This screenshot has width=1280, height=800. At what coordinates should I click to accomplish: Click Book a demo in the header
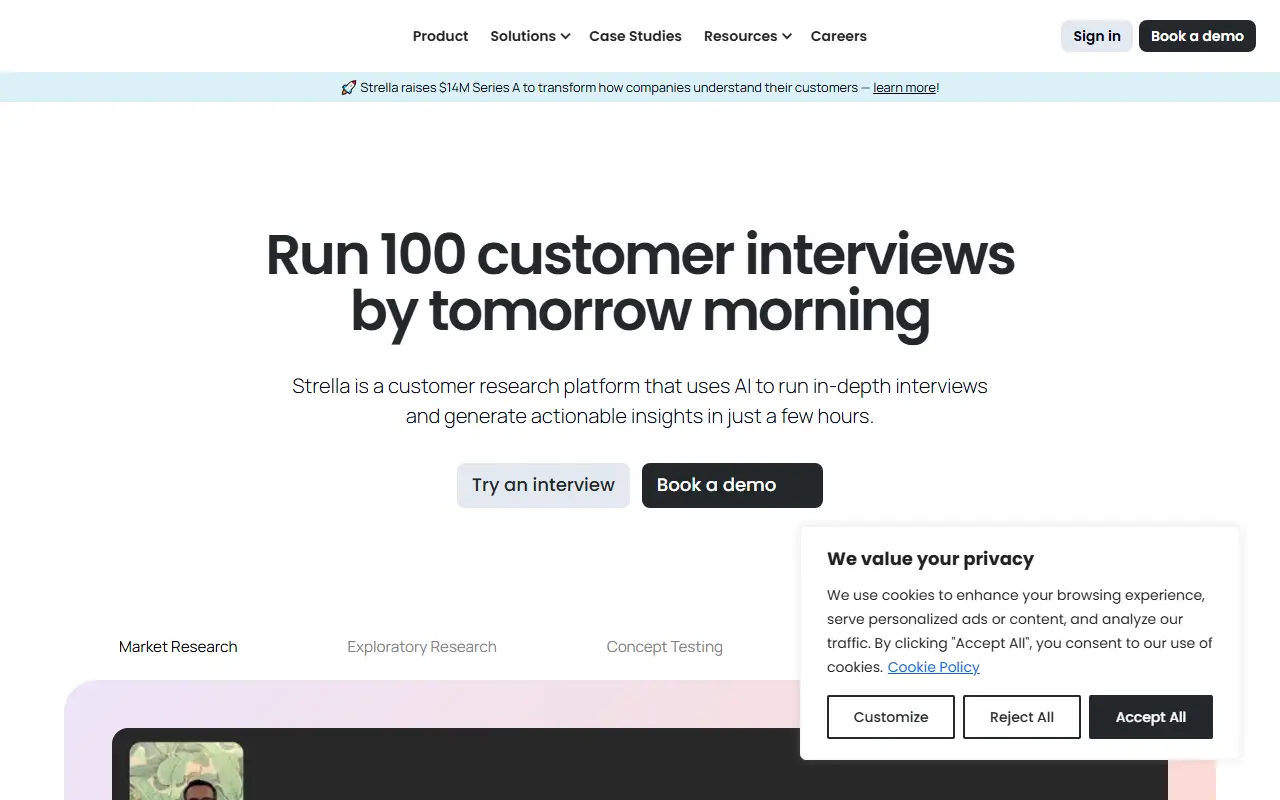pos(1197,36)
